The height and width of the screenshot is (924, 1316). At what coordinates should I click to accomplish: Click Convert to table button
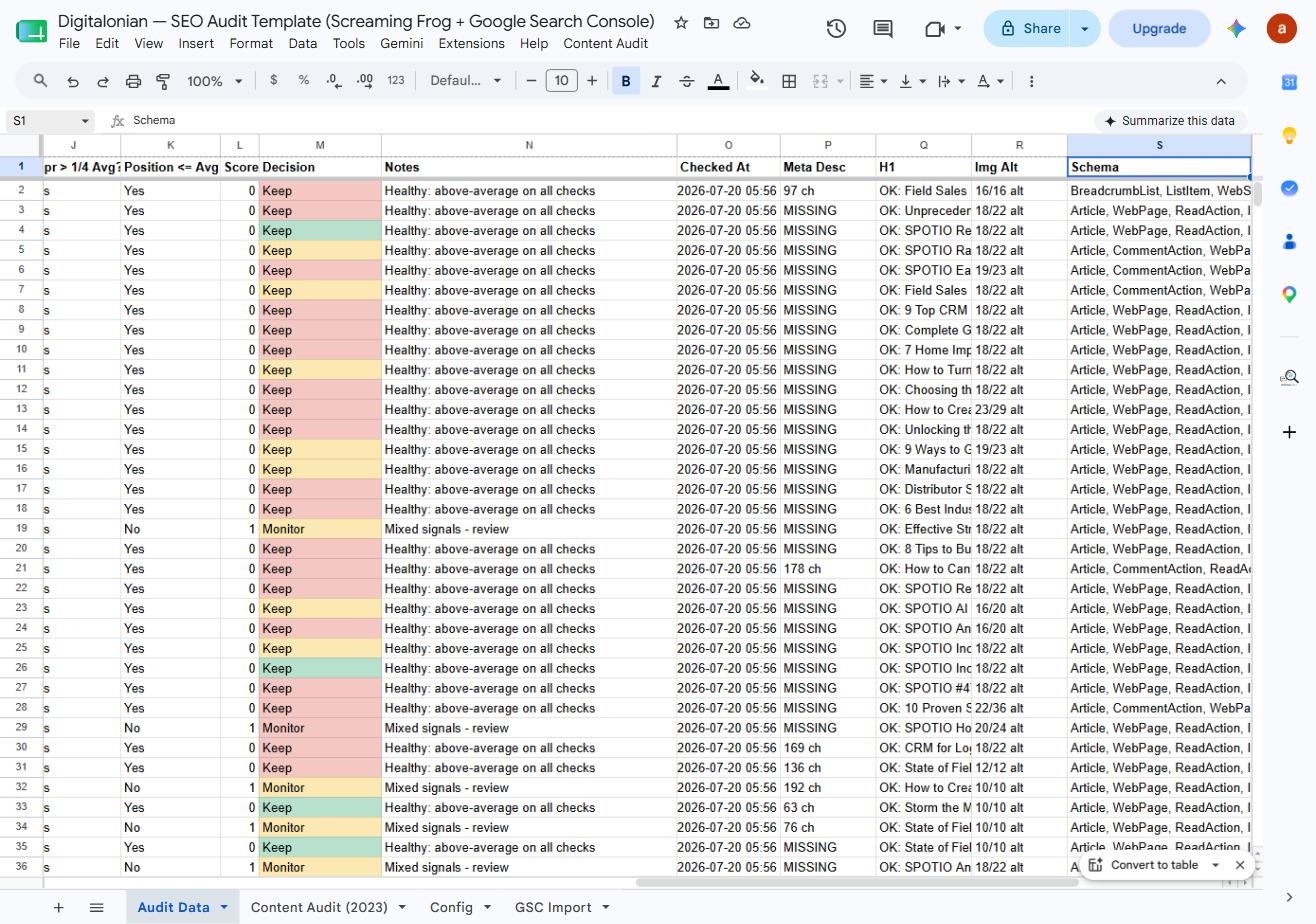pos(1143,865)
